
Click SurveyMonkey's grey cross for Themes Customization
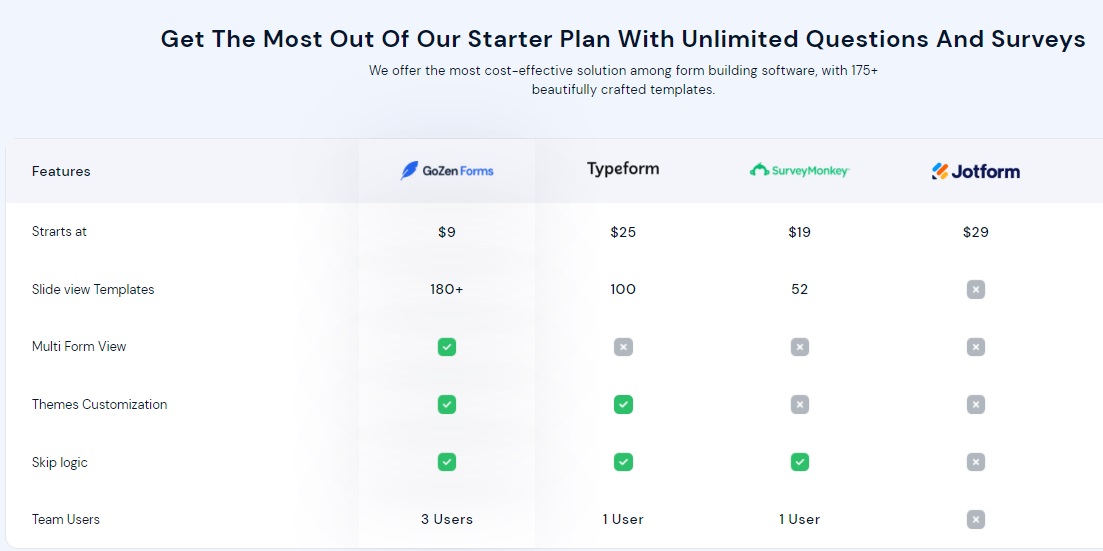799,405
